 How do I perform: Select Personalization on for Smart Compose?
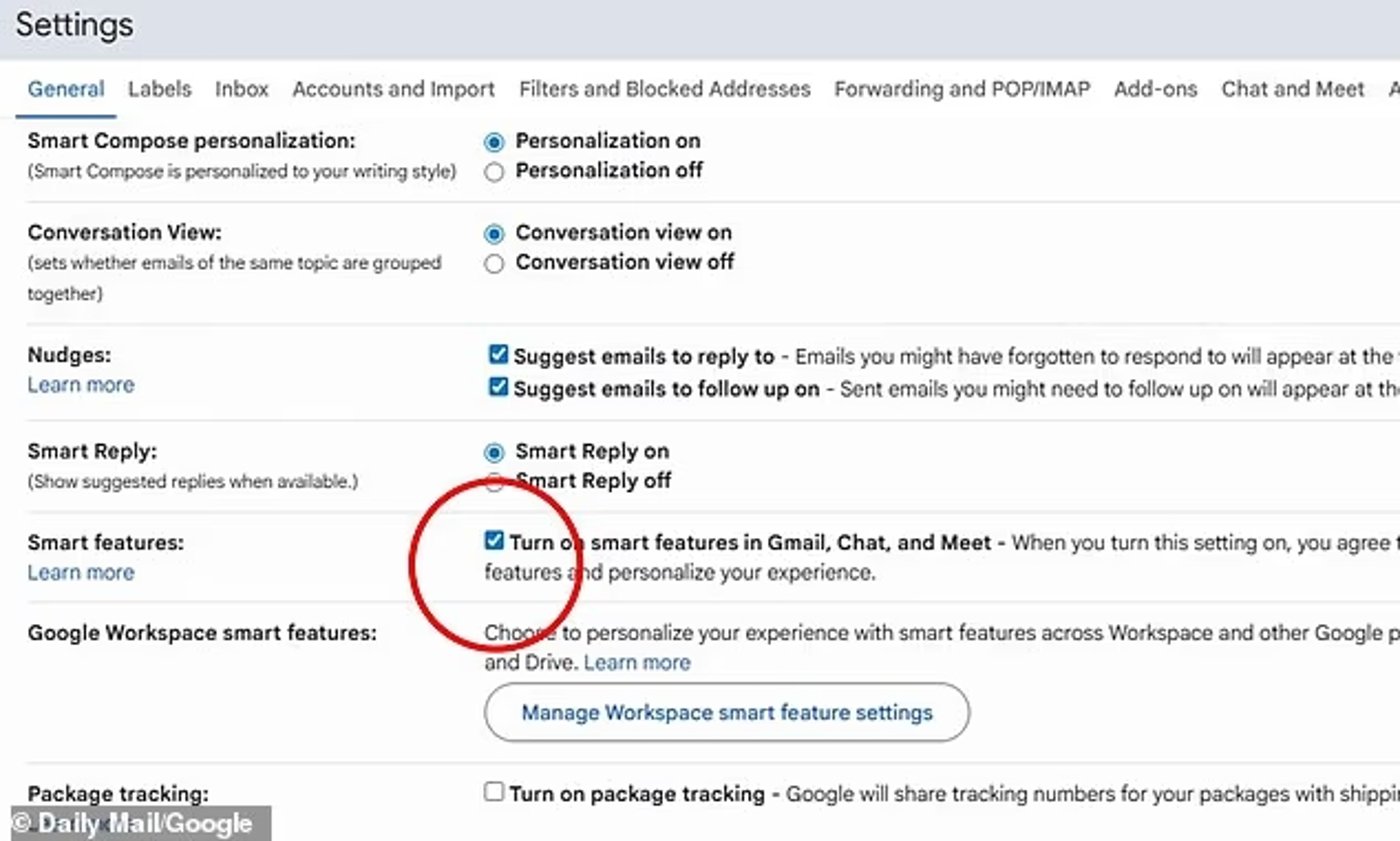click(x=494, y=141)
